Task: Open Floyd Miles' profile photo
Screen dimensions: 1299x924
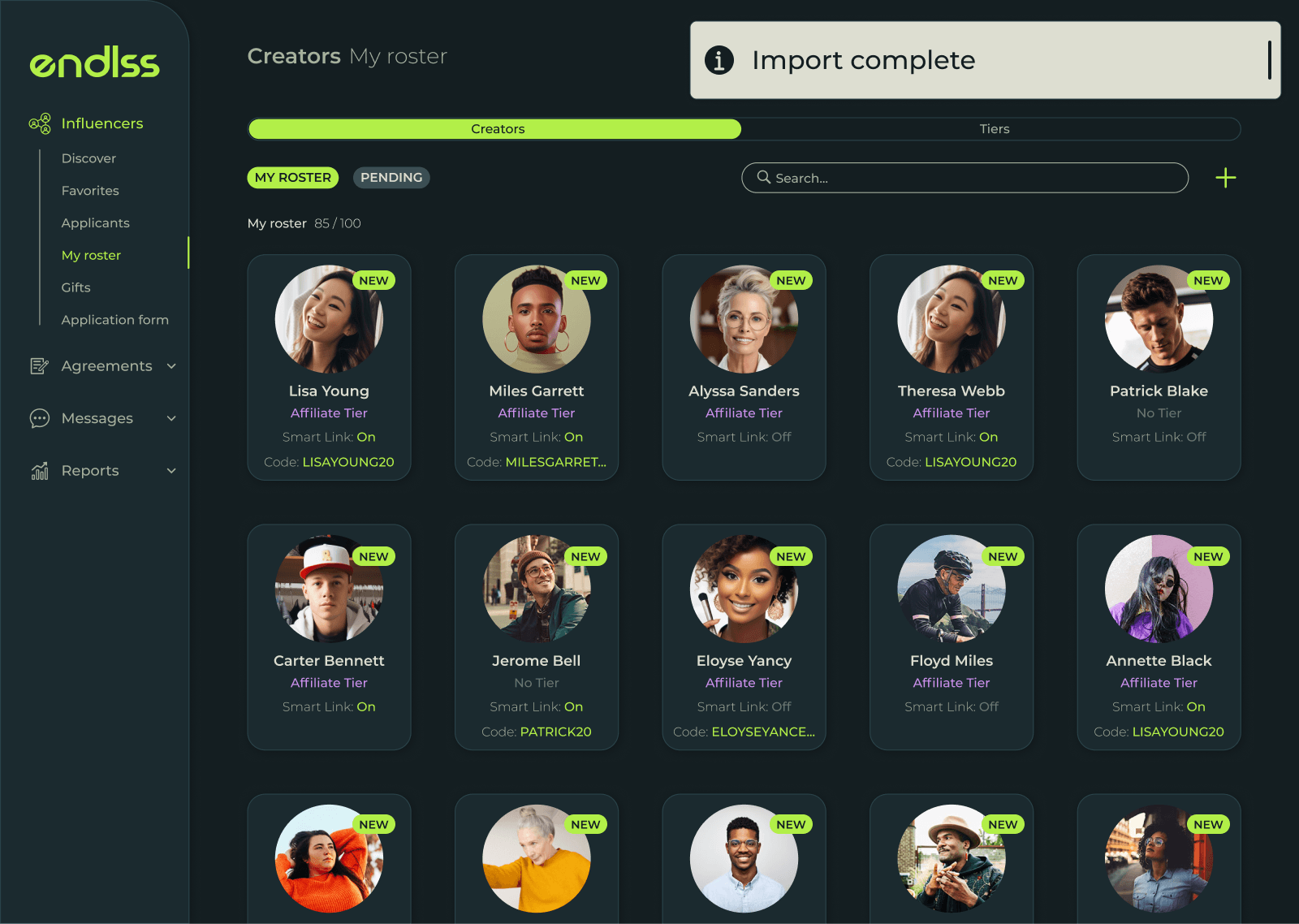Action: pyautogui.click(x=952, y=589)
